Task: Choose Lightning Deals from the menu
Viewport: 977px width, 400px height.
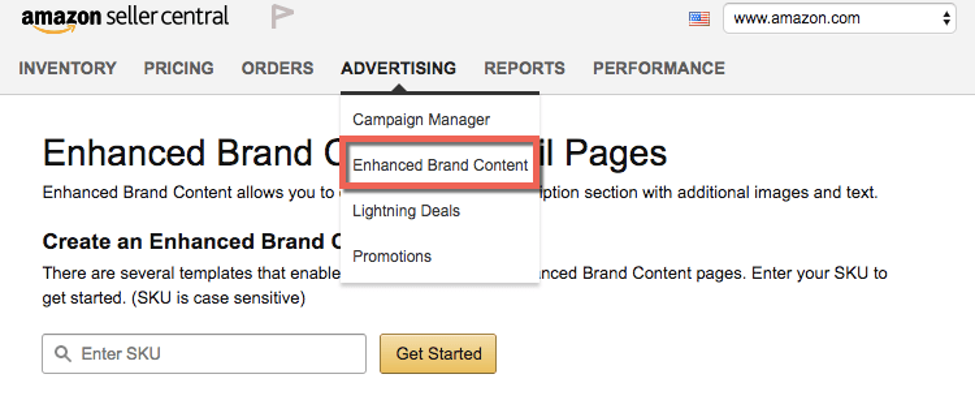Action: pos(406,211)
